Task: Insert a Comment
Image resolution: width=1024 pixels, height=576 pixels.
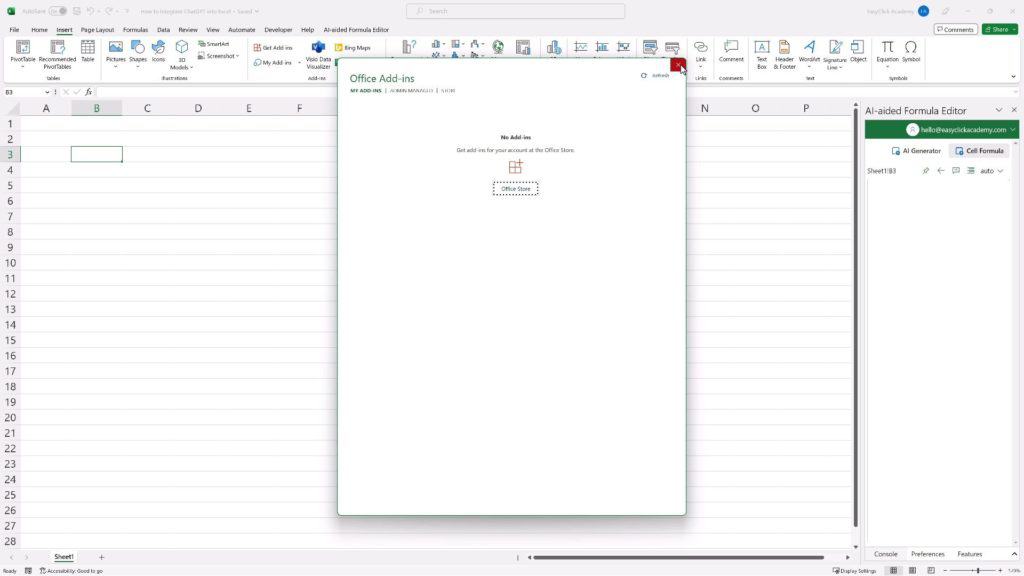Action: (731, 52)
